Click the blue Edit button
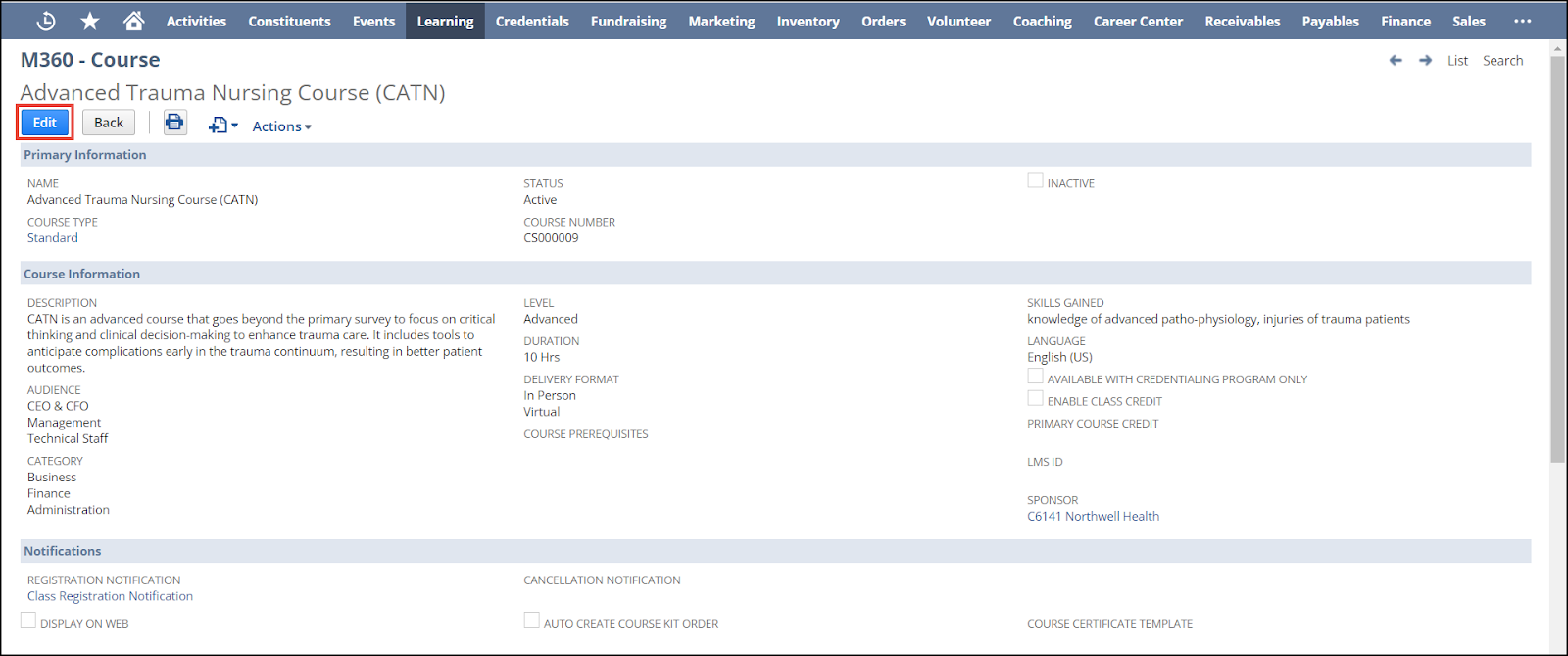The image size is (1568, 656). click(x=45, y=123)
